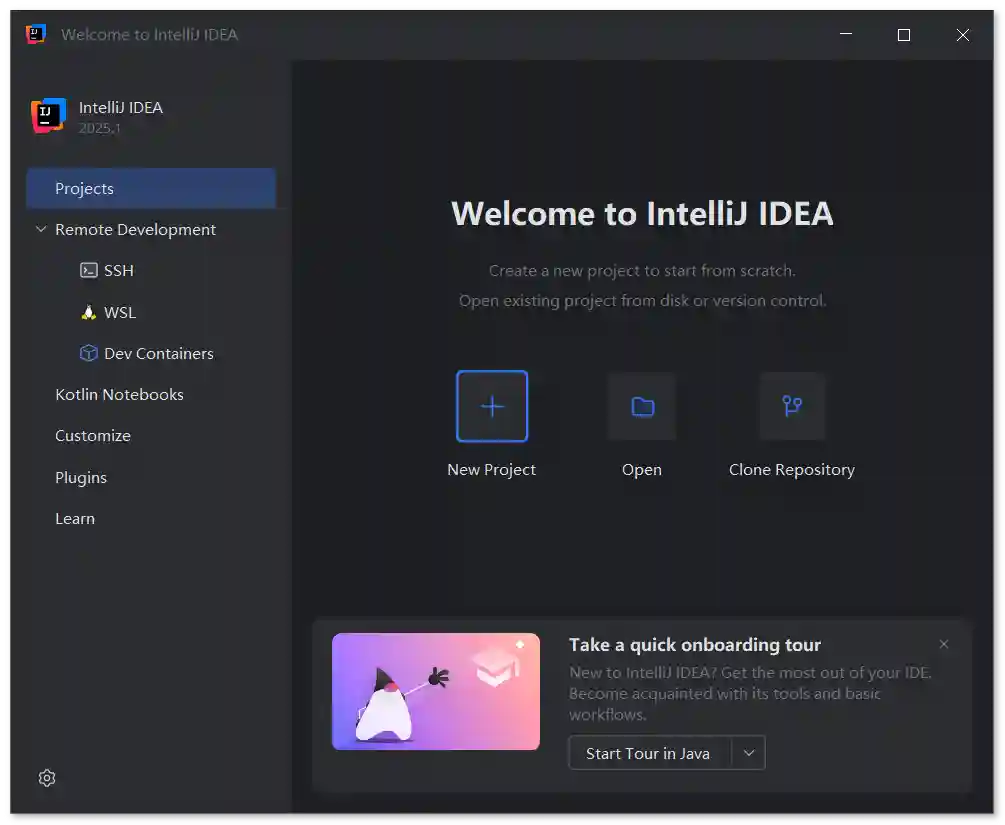Select the Projects tab in sidebar
Image resolution: width=1005 pixels, height=825 pixels.
(150, 189)
